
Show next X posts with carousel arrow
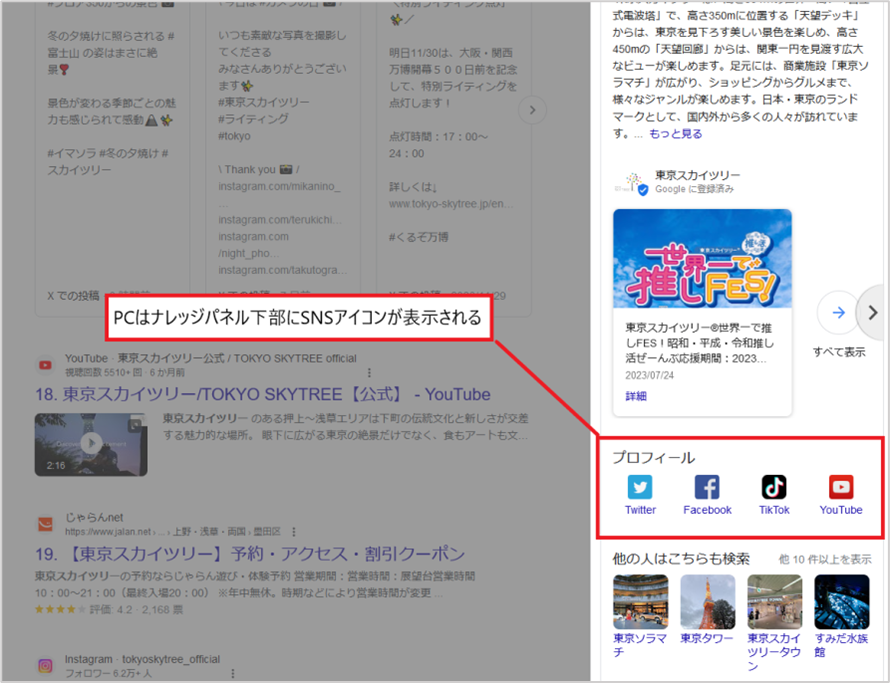tap(532, 110)
